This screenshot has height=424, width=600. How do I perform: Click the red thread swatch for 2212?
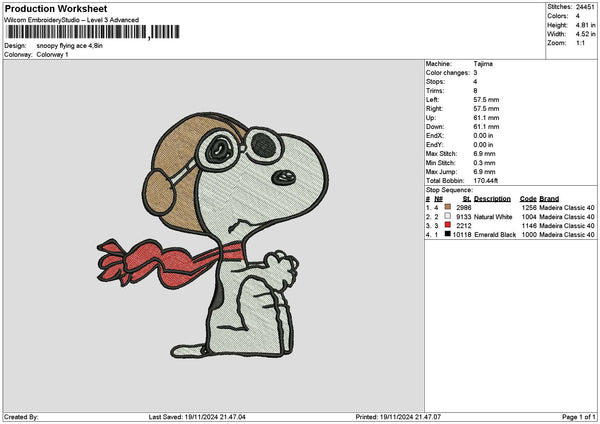point(448,225)
